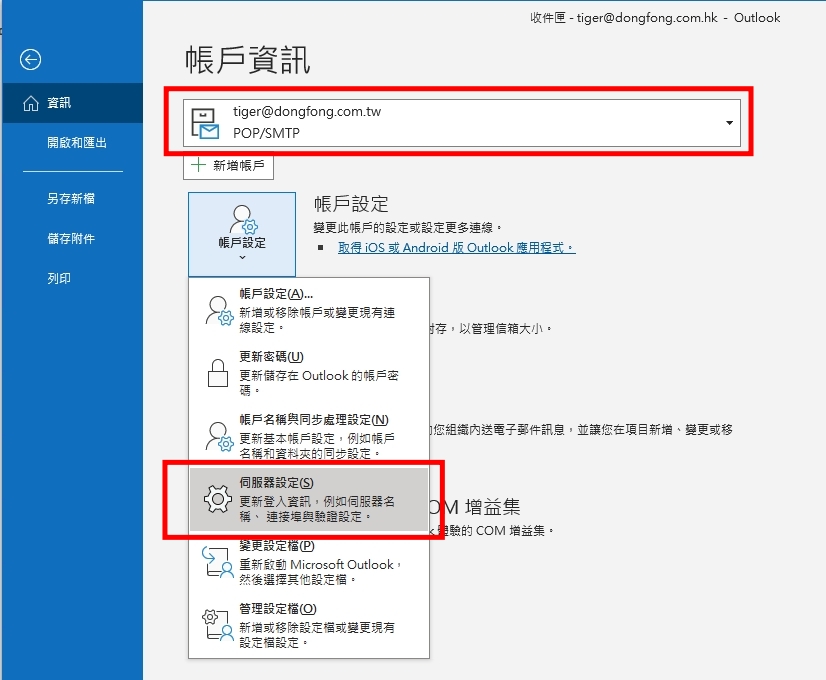The height and width of the screenshot is (680, 826).
Task: Open 列印 from the left sidebar
Action: (x=59, y=279)
